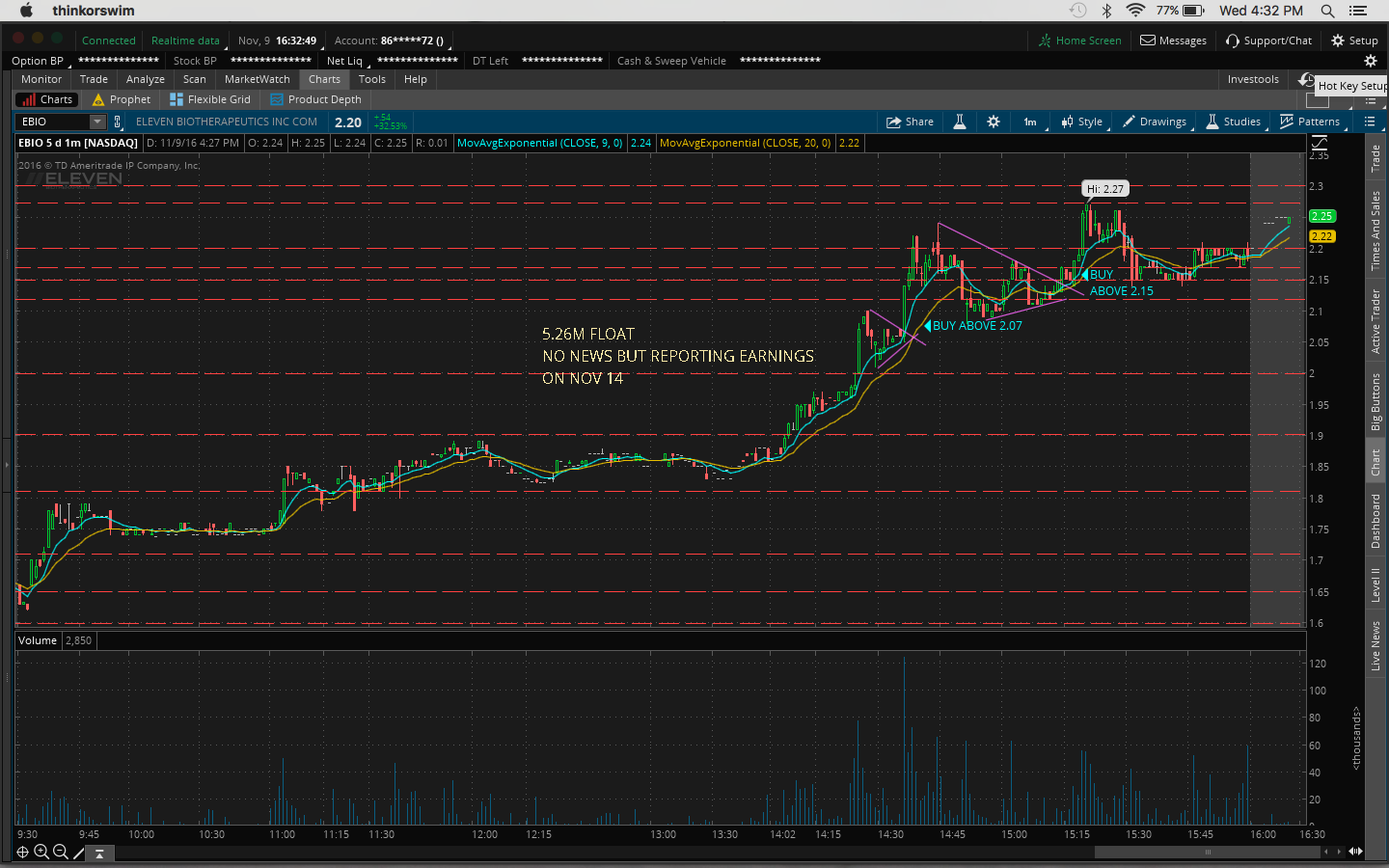This screenshot has width=1389, height=868.
Task: Open the 1m timeframe dropdown
Action: click(1030, 122)
